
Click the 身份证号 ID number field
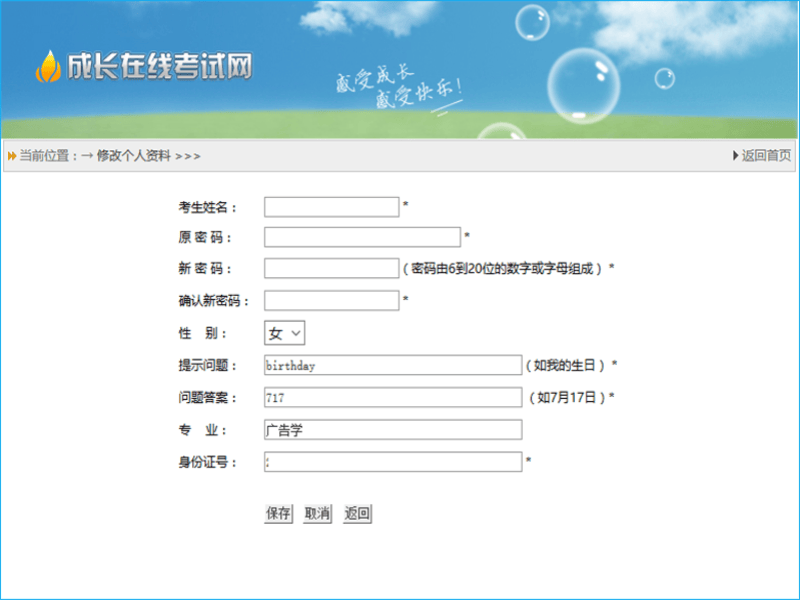point(390,462)
